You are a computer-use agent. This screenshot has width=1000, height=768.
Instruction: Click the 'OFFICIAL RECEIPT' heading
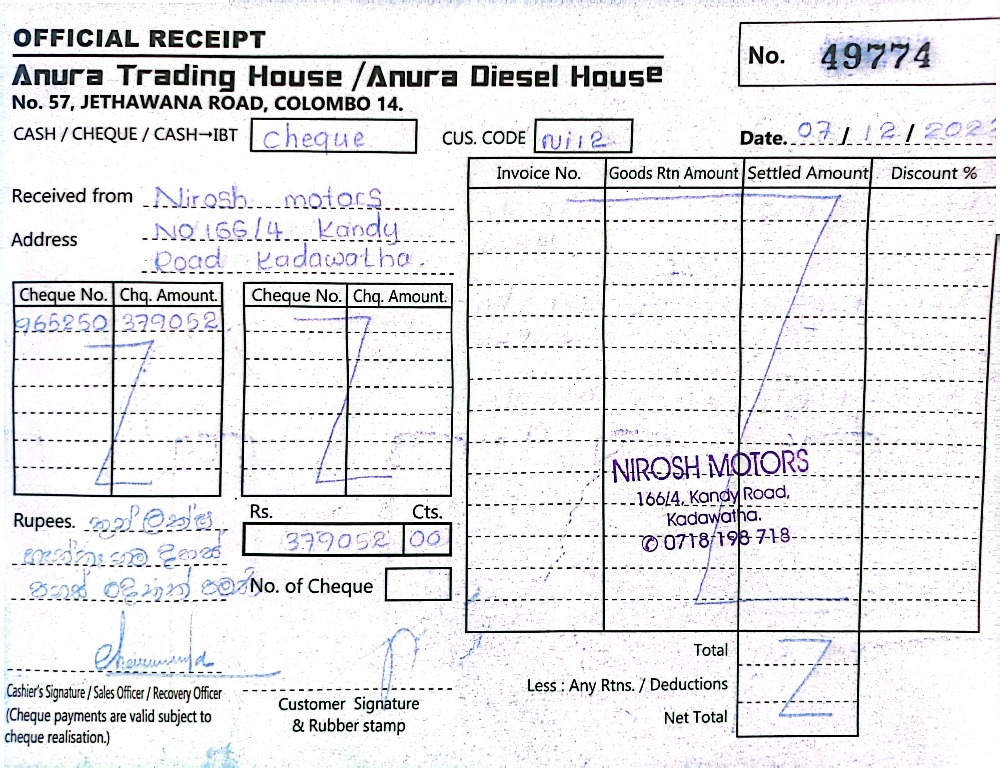(x=139, y=40)
